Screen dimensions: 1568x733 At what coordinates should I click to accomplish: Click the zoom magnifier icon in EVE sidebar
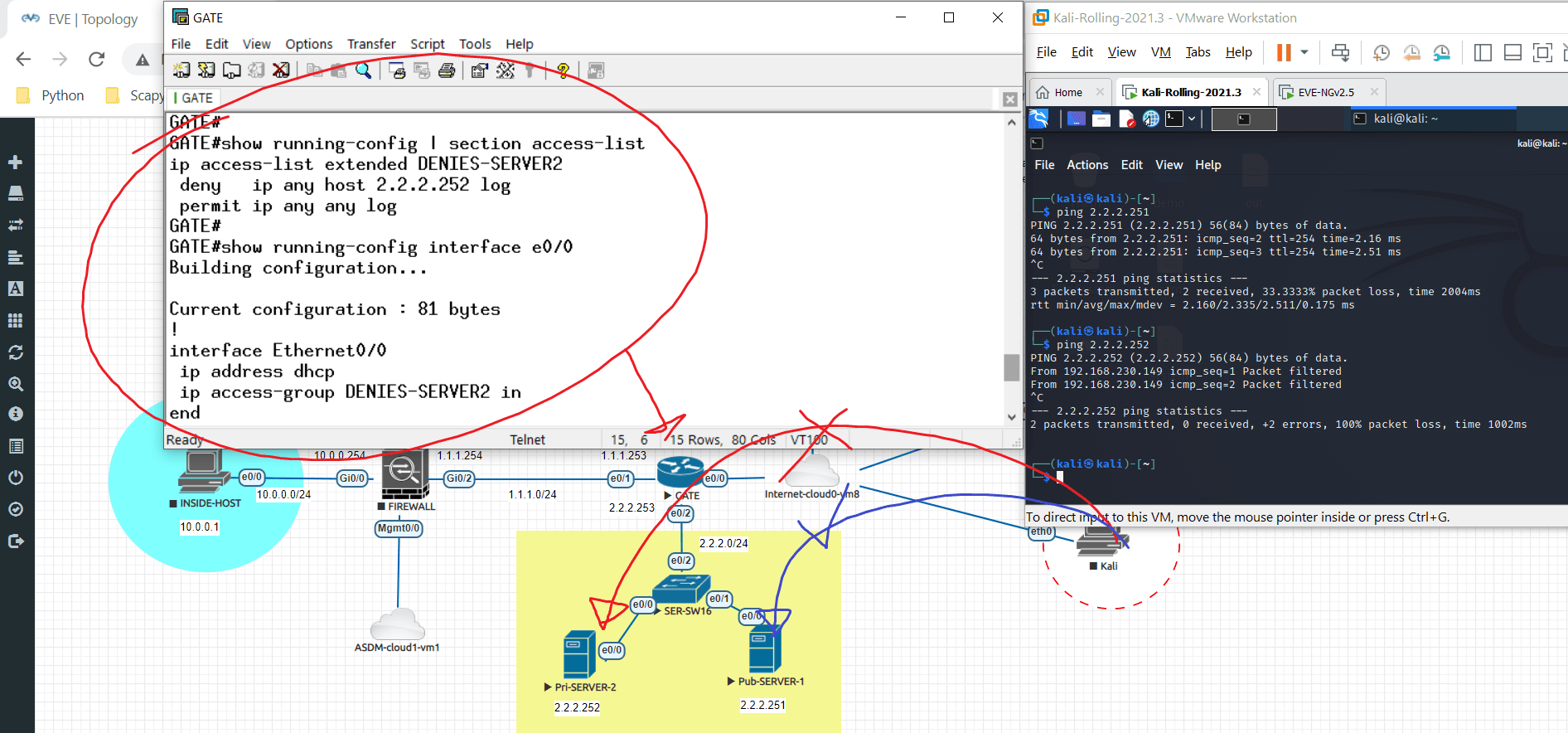tap(15, 384)
